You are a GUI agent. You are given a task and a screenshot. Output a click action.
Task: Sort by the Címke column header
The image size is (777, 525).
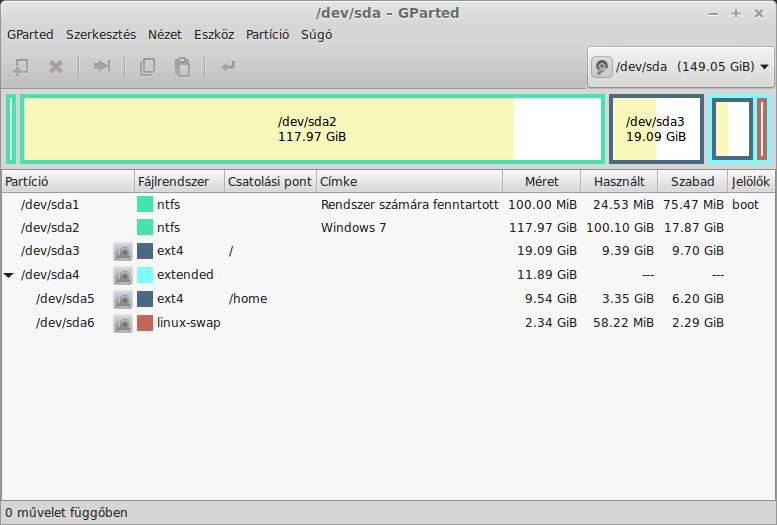(x=410, y=181)
